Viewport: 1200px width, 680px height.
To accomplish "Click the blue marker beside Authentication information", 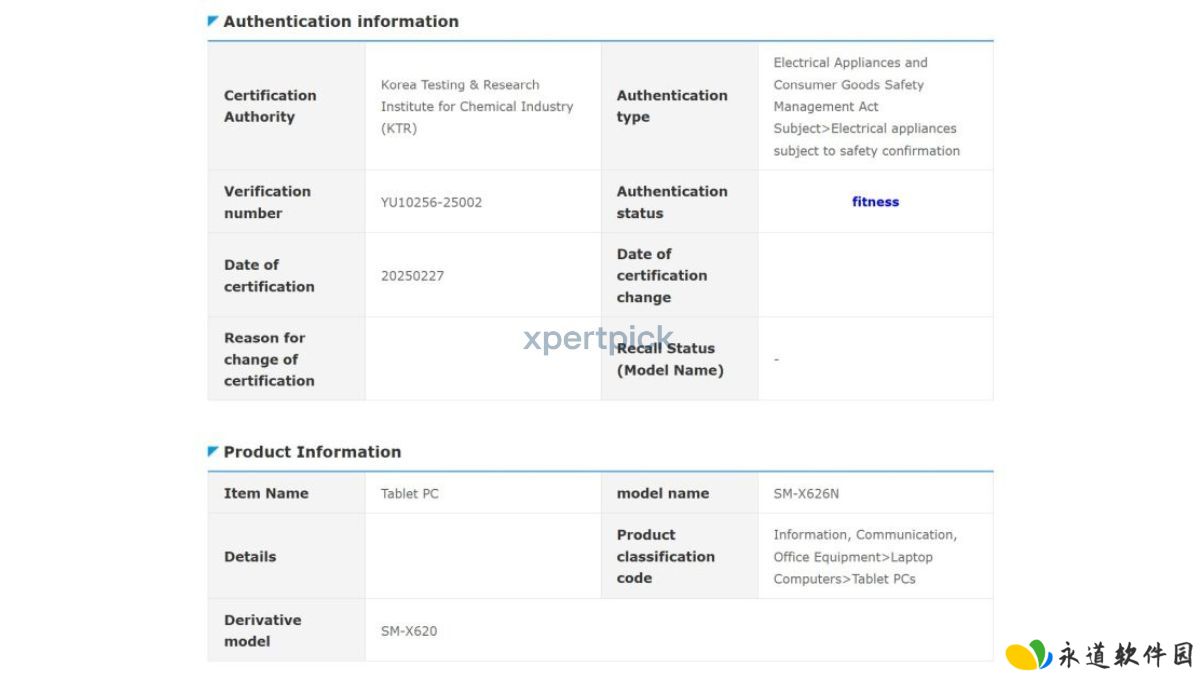I will coord(213,21).
